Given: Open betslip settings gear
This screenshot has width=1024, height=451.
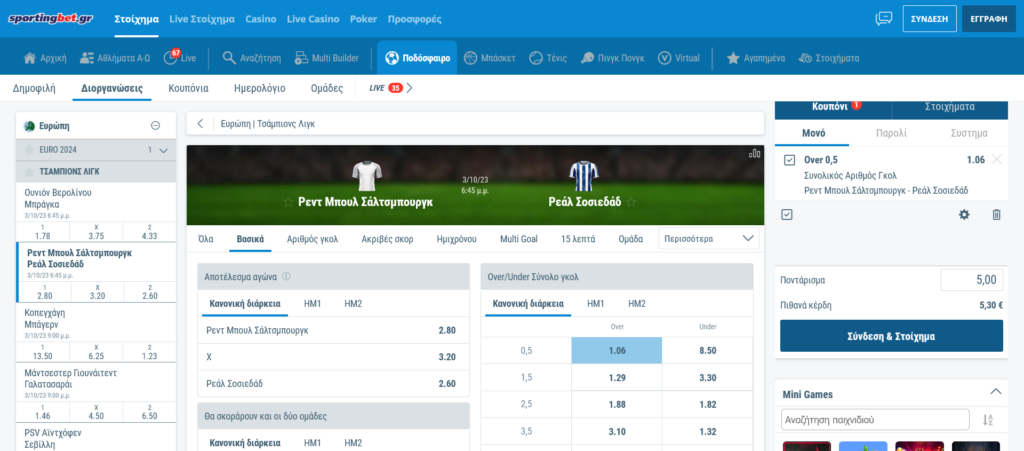Looking at the screenshot, I should coord(964,214).
